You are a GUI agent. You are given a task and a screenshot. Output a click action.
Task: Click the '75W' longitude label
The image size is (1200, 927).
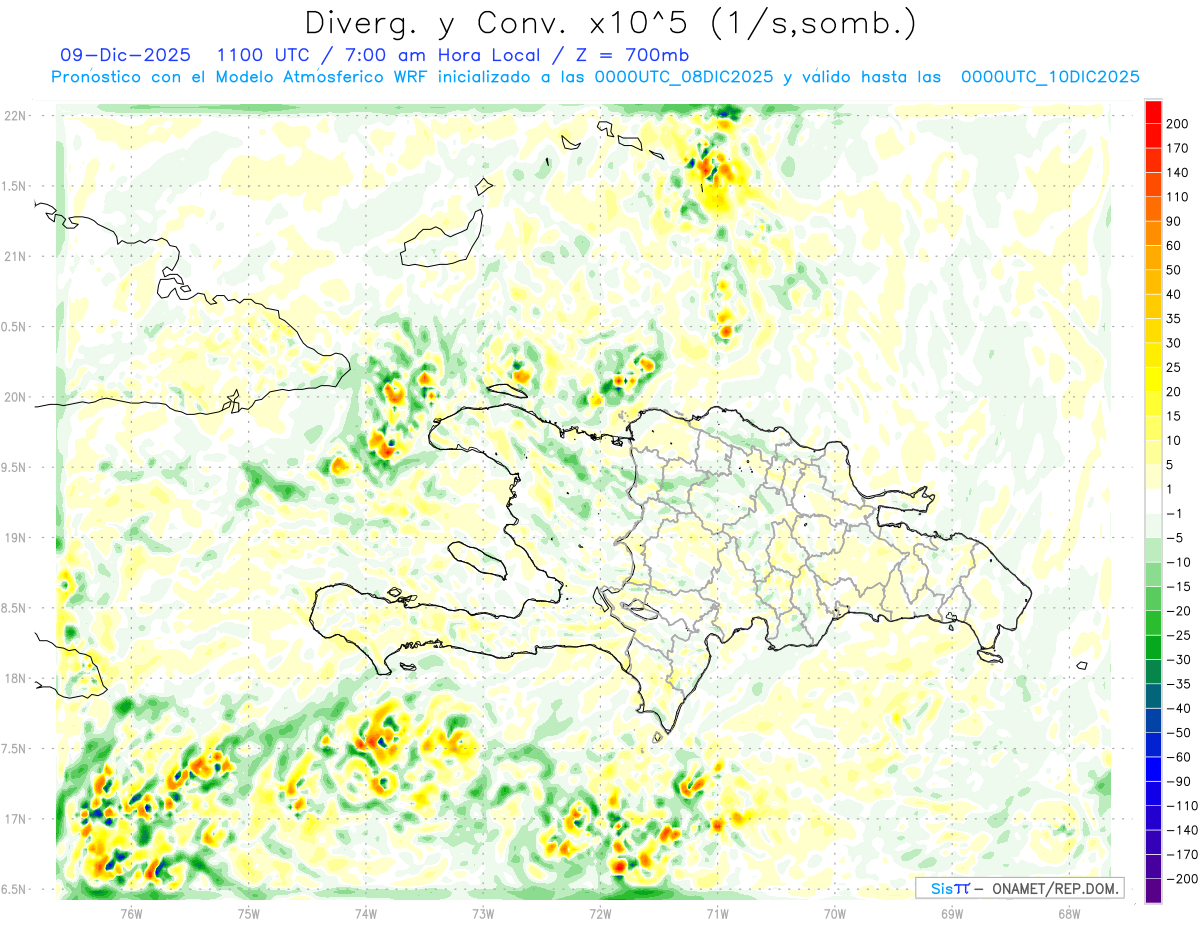[248, 913]
